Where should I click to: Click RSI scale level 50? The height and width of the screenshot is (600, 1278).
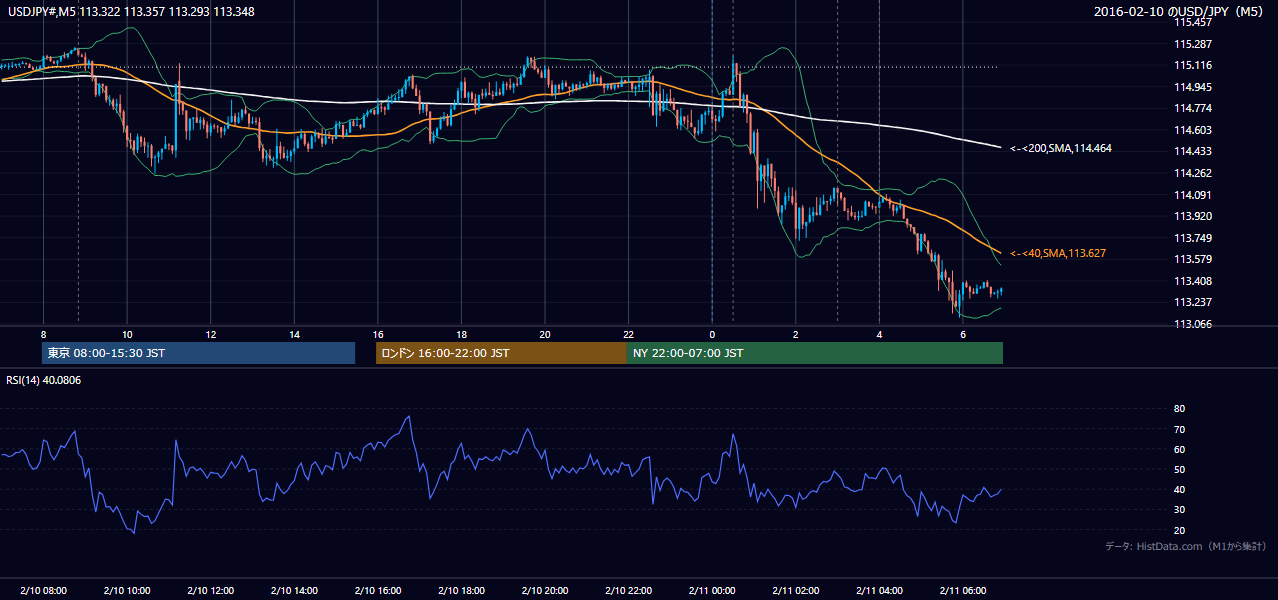click(1180, 469)
